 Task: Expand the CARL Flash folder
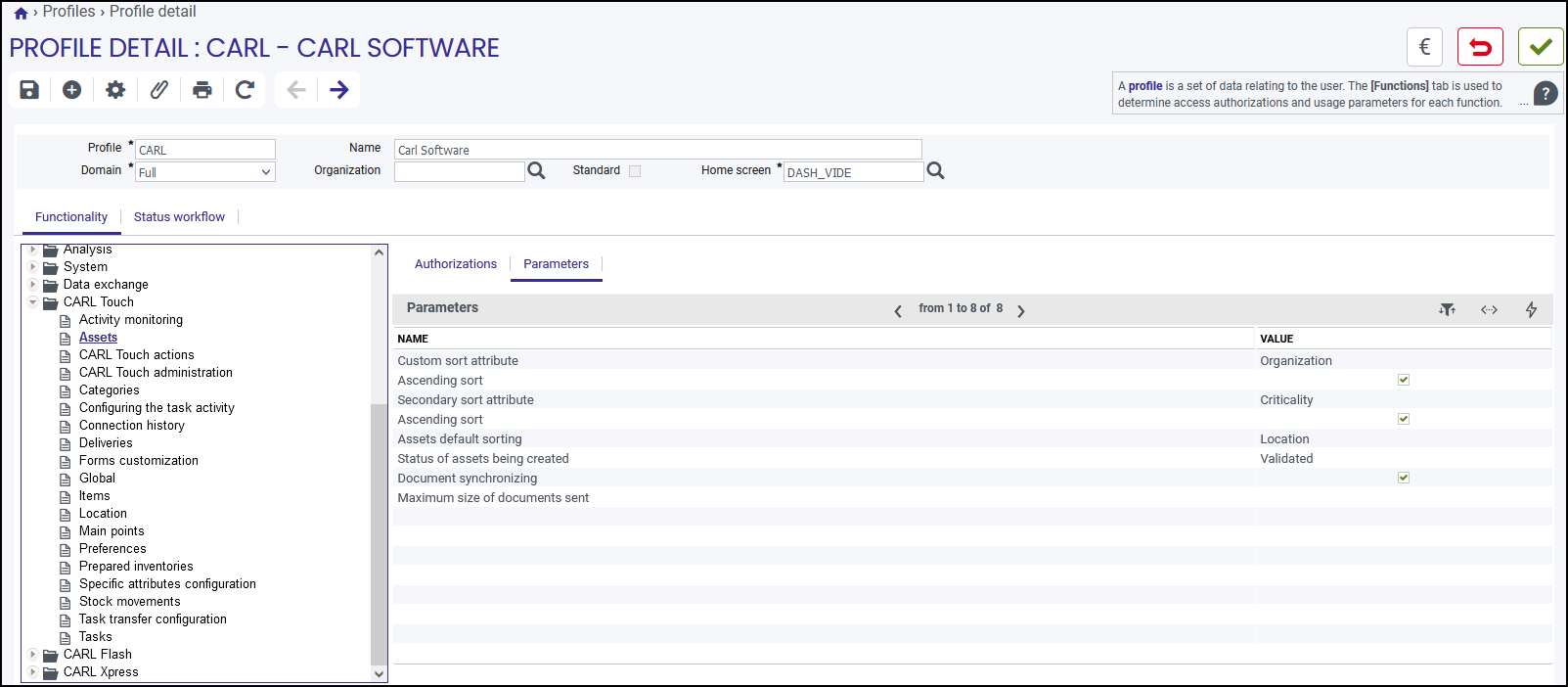point(32,655)
